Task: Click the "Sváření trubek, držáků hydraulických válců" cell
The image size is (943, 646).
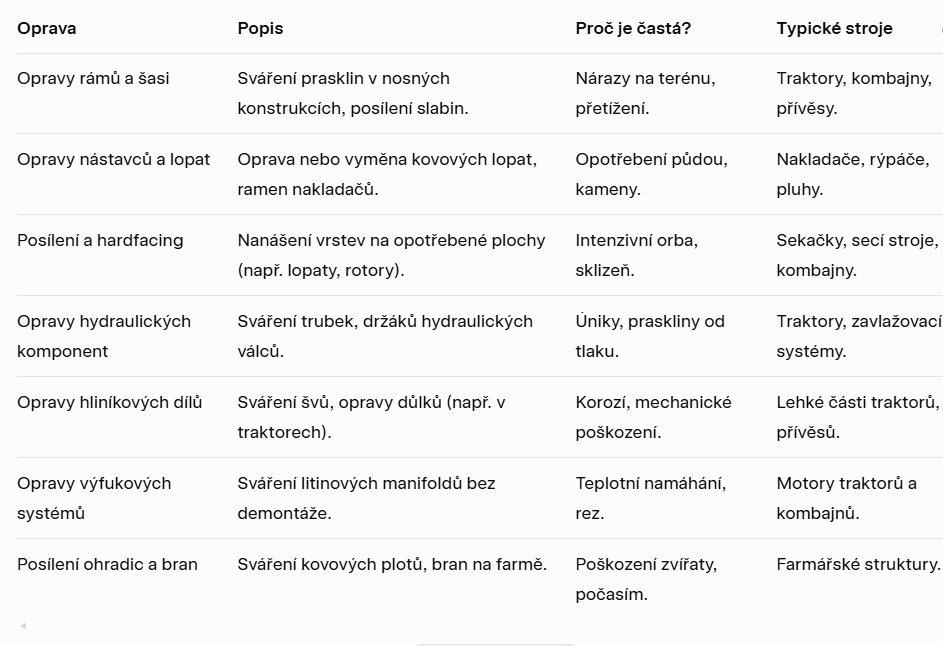Action: (x=384, y=336)
